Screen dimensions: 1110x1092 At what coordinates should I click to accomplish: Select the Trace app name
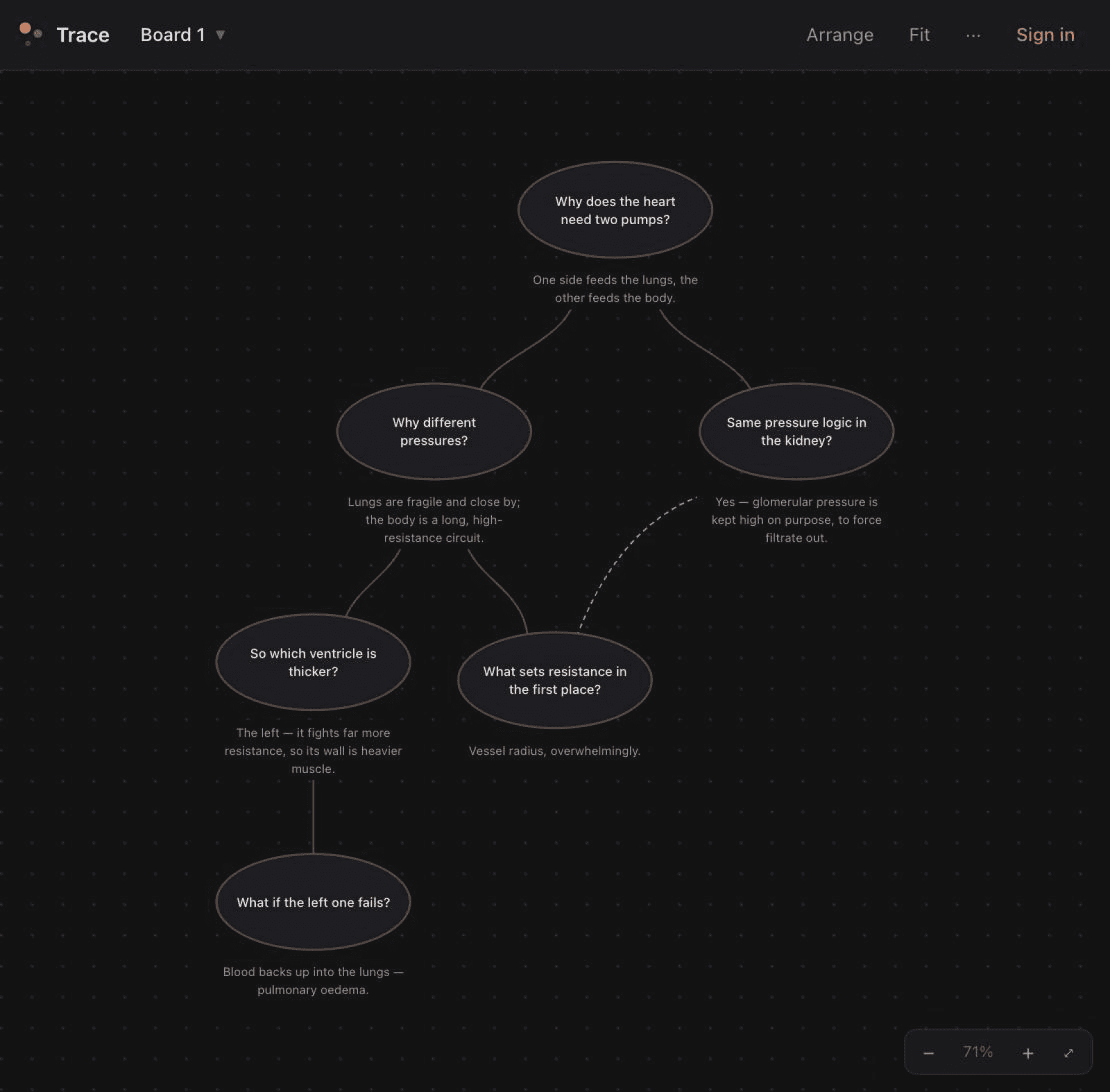[83, 35]
